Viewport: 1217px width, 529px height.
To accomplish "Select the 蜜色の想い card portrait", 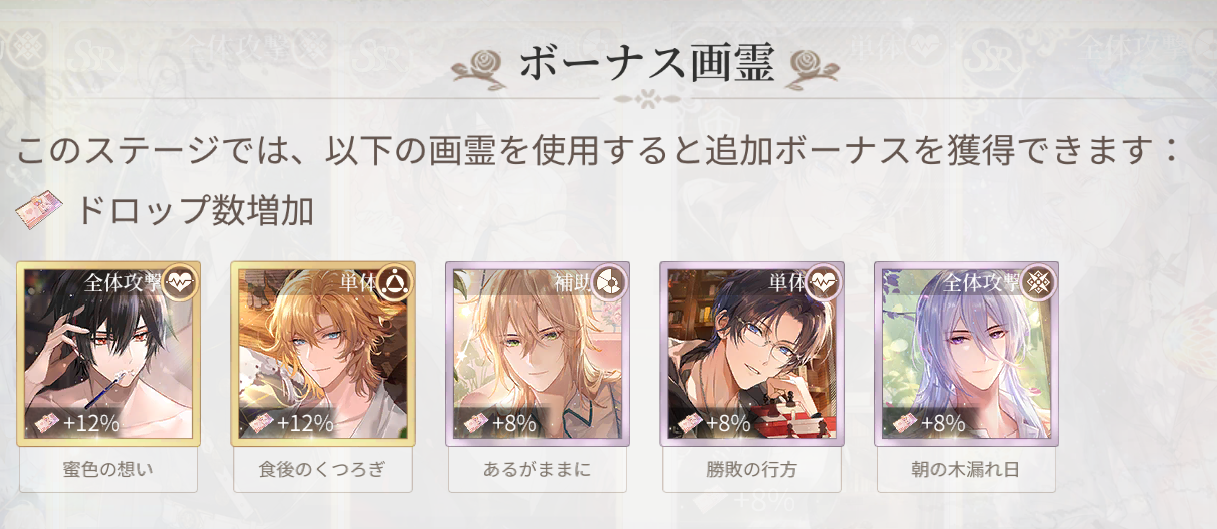I will (109, 354).
